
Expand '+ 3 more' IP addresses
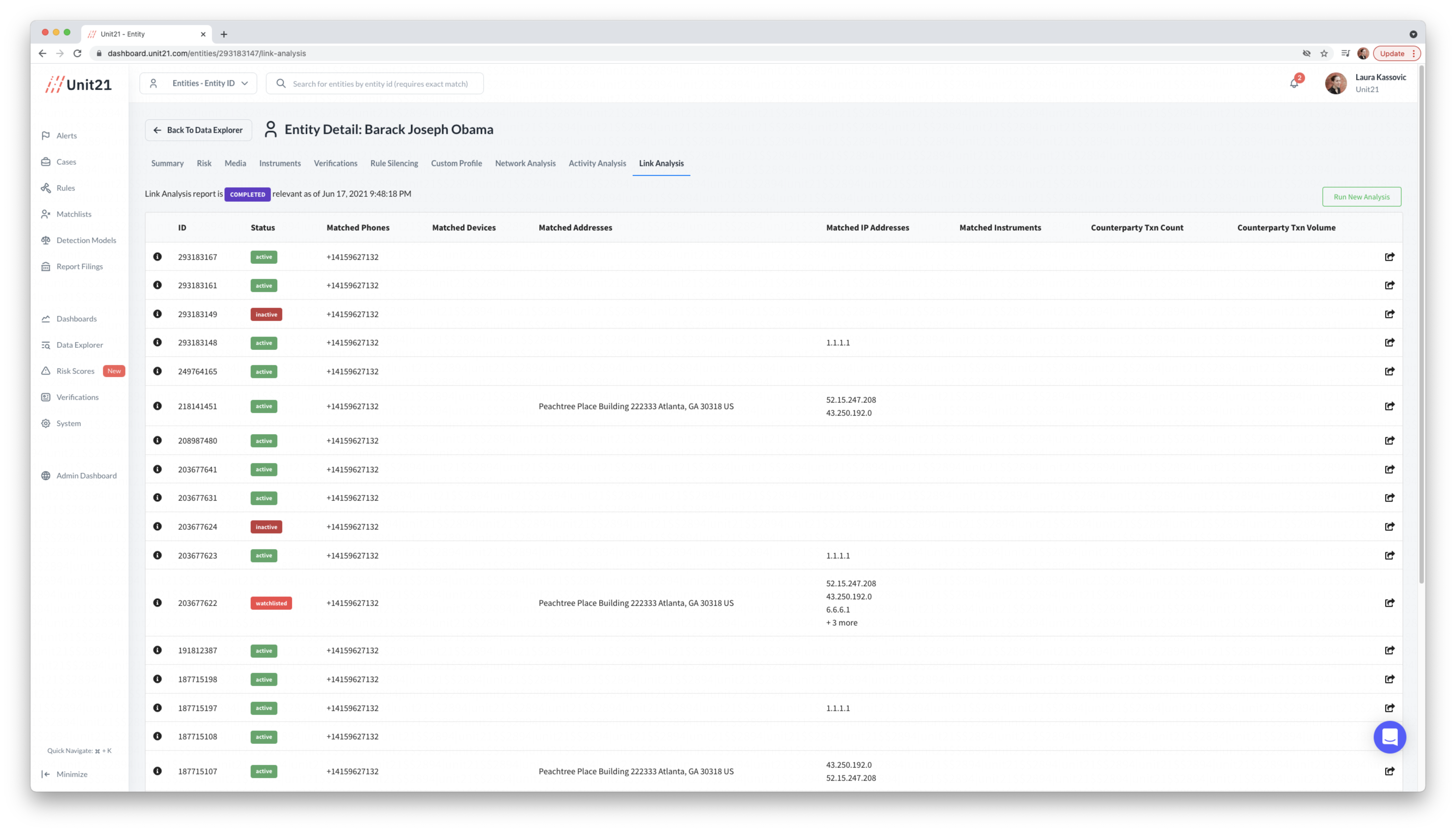(841, 622)
